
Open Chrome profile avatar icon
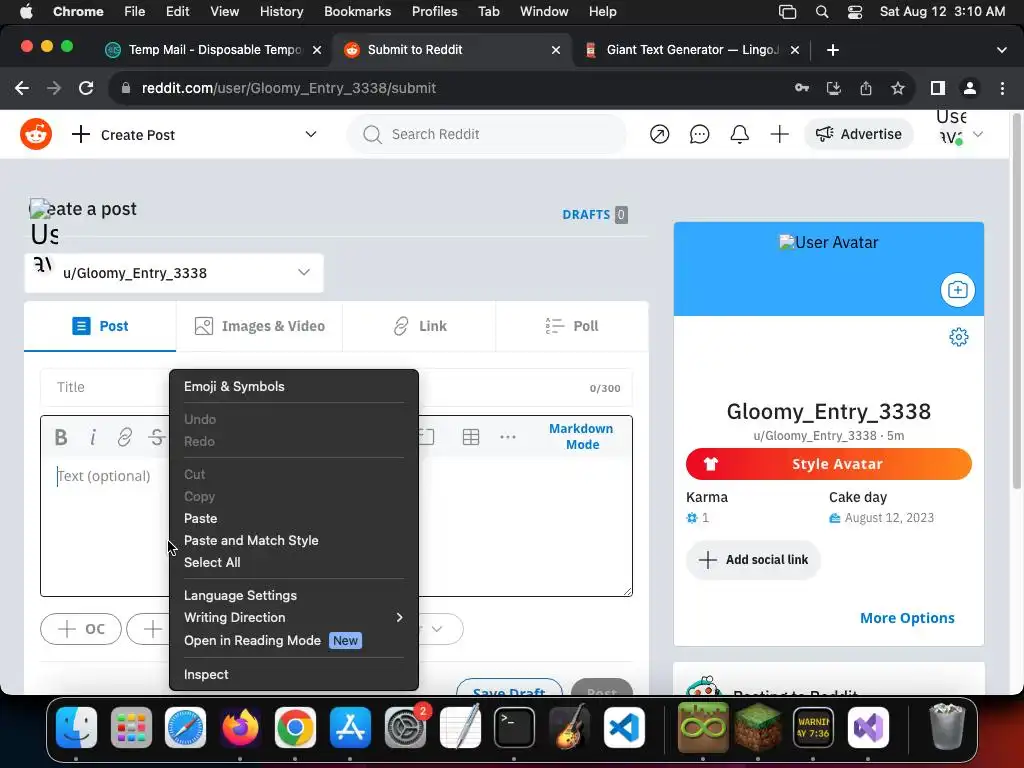[970, 88]
